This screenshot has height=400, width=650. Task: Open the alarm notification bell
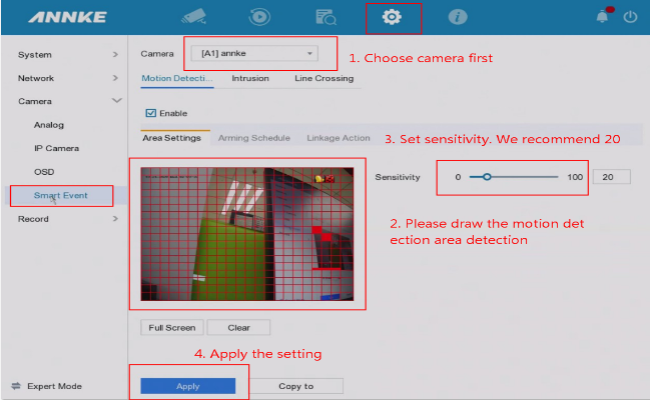603,17
